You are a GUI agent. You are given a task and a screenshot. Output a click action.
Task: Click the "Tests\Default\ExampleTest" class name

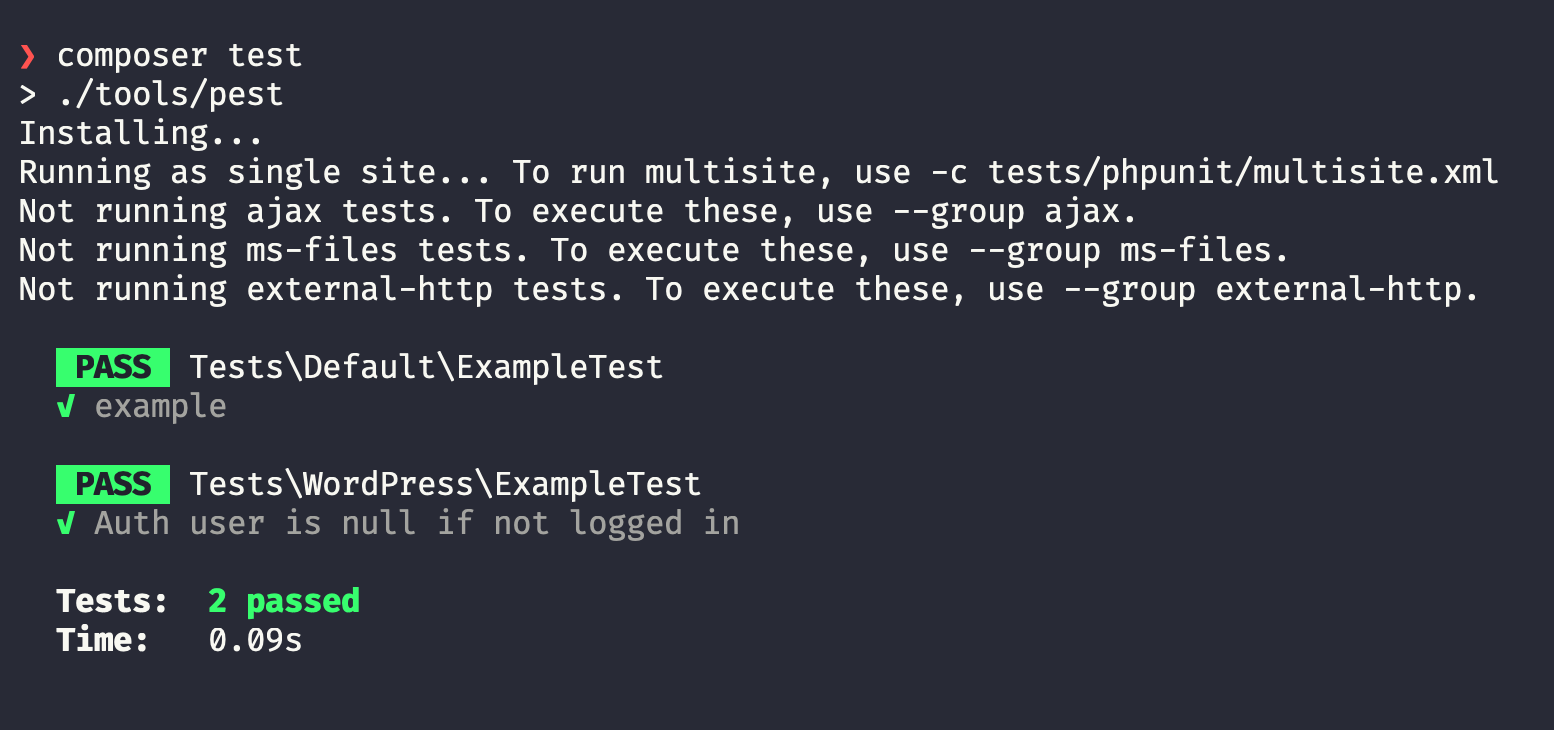(426, 368)
